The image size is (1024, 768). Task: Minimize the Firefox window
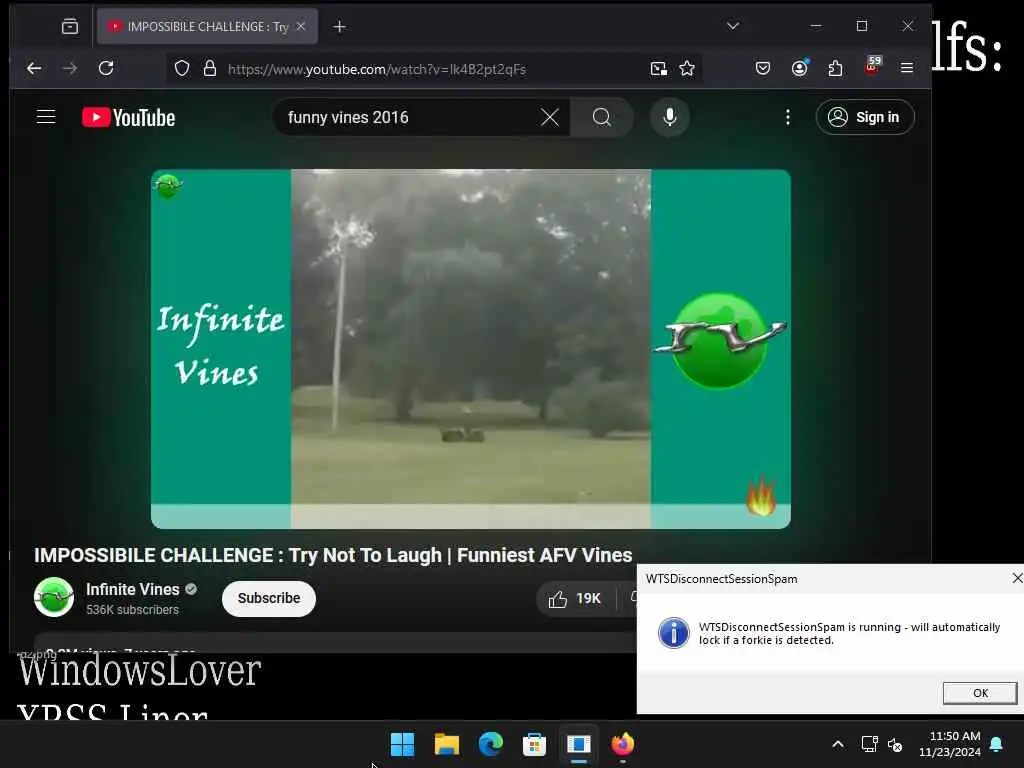816,26
